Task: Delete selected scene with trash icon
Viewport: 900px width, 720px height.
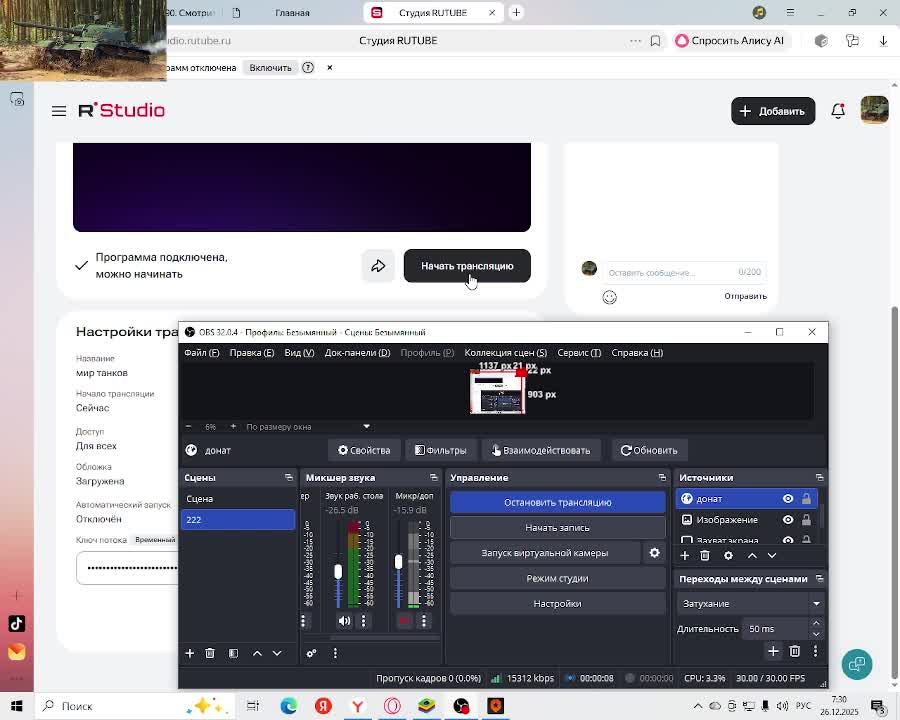Action: click(x=210, y=653)
